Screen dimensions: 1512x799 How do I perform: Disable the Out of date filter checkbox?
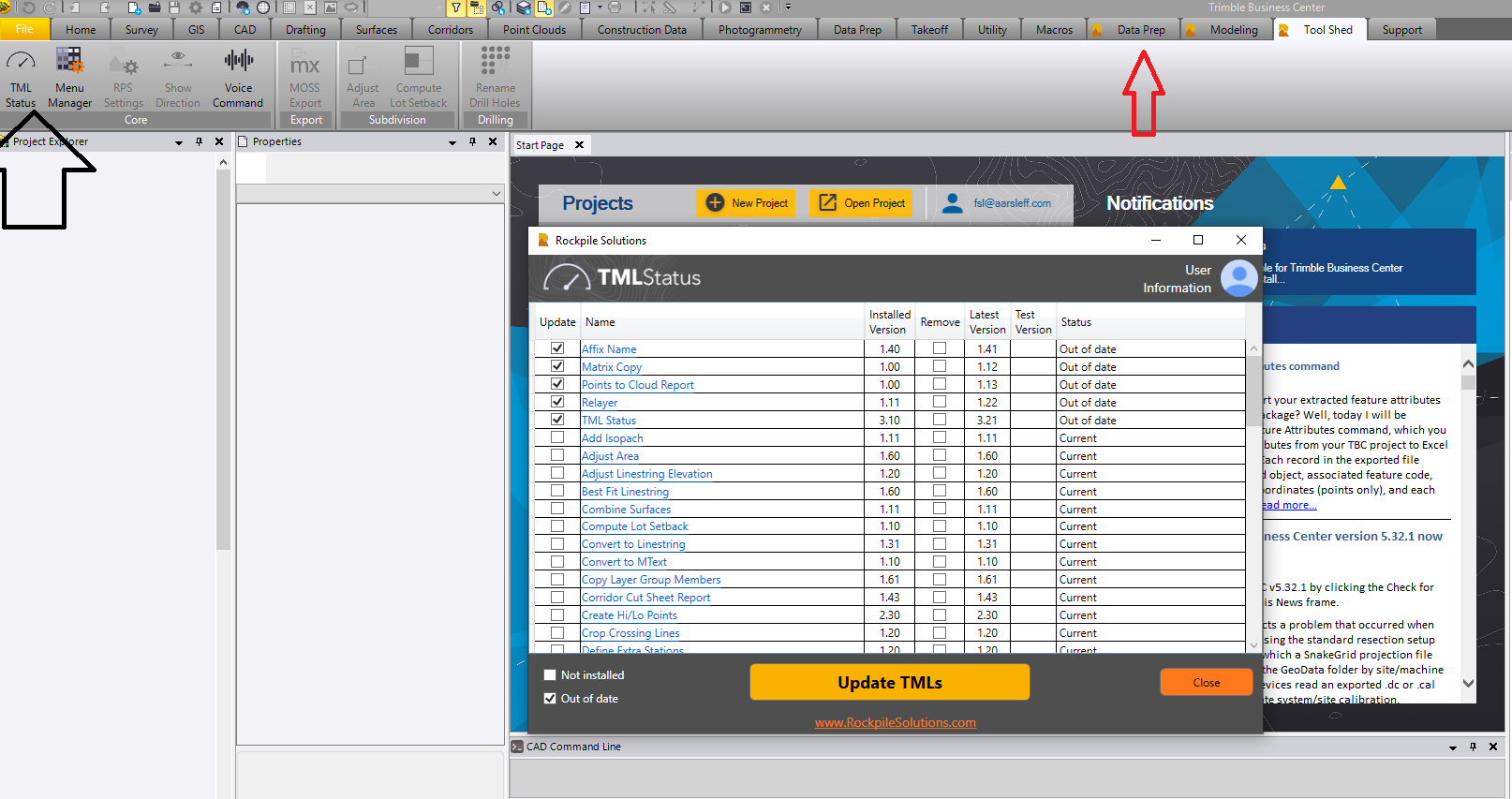pos(550,698)
